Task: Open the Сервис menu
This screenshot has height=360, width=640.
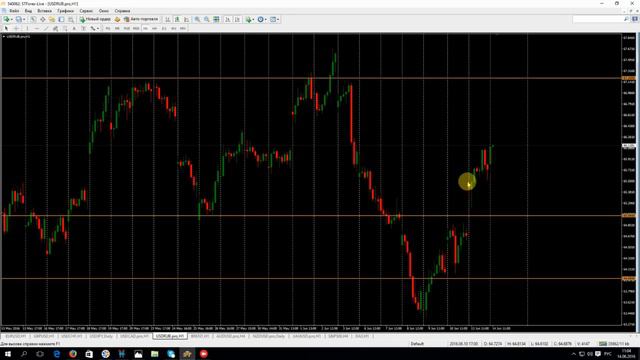Action: (x=86, y=11)
